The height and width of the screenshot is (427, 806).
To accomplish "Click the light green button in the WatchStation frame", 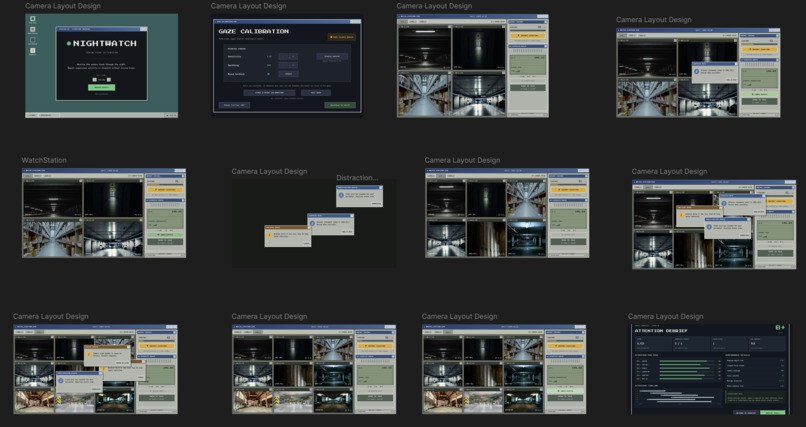I will [165, 235].
